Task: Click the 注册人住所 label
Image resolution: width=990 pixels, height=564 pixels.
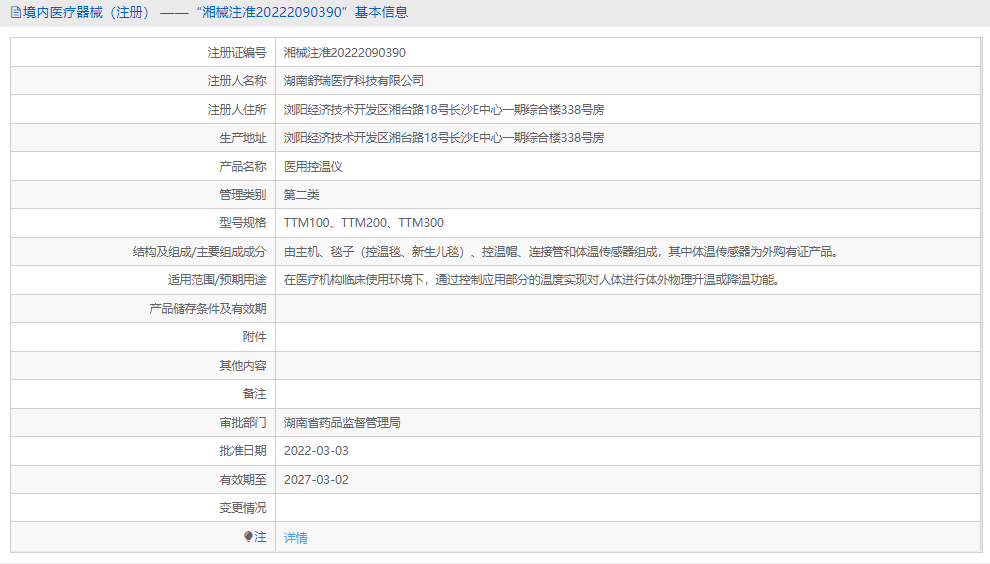Action: (237, 109)
